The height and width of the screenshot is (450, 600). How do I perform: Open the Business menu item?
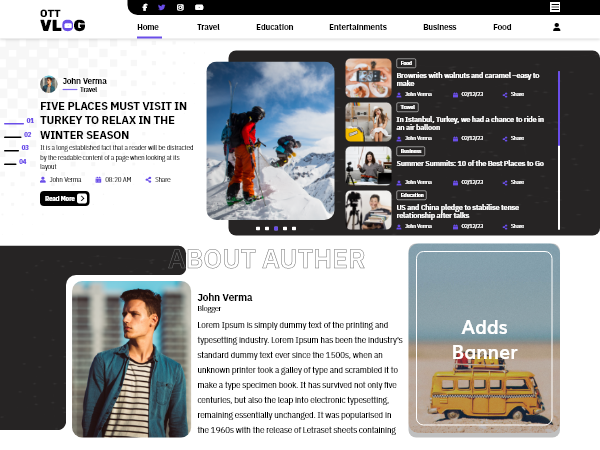[440, 27]
